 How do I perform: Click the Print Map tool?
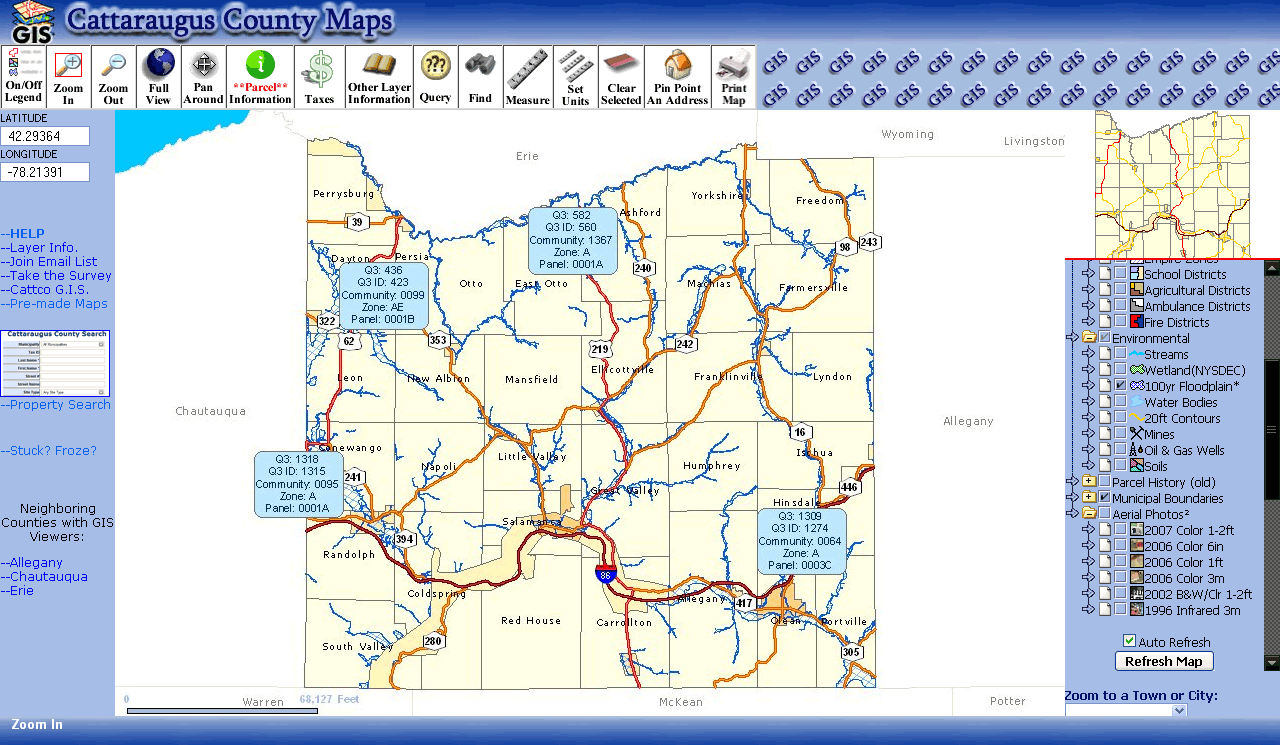tap(733, 77)
